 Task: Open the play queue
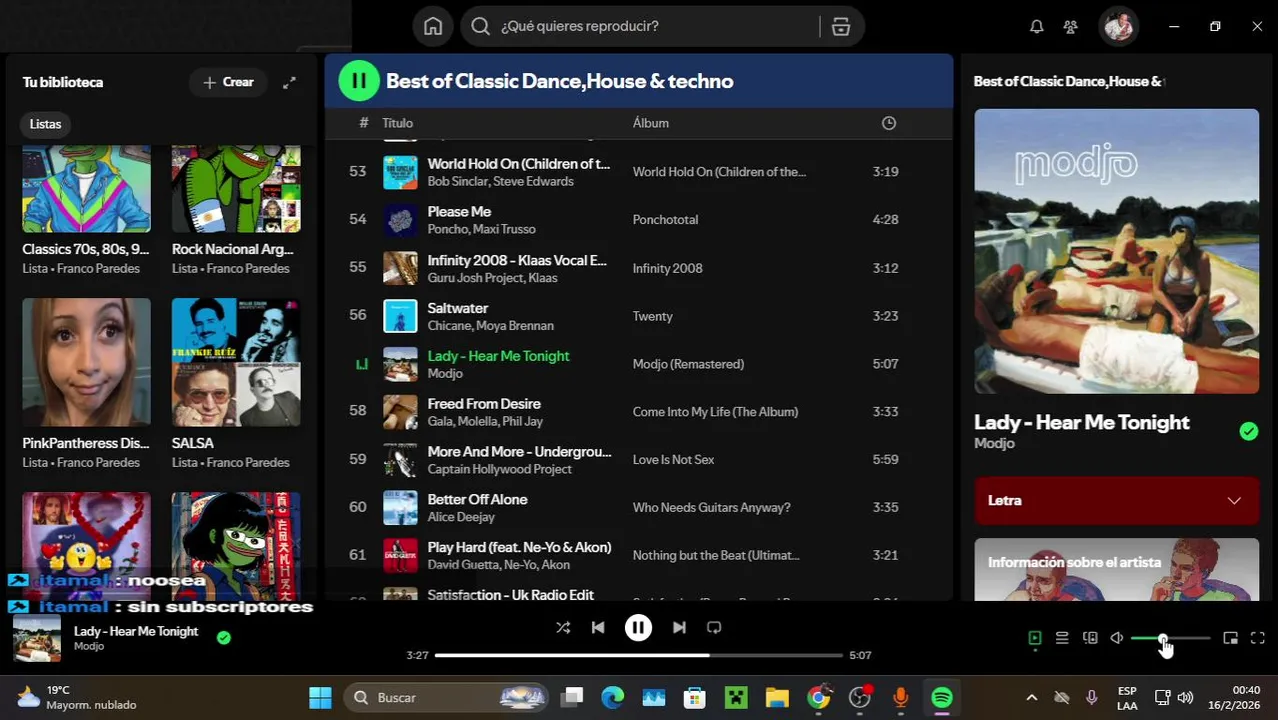coord(1062,638)
